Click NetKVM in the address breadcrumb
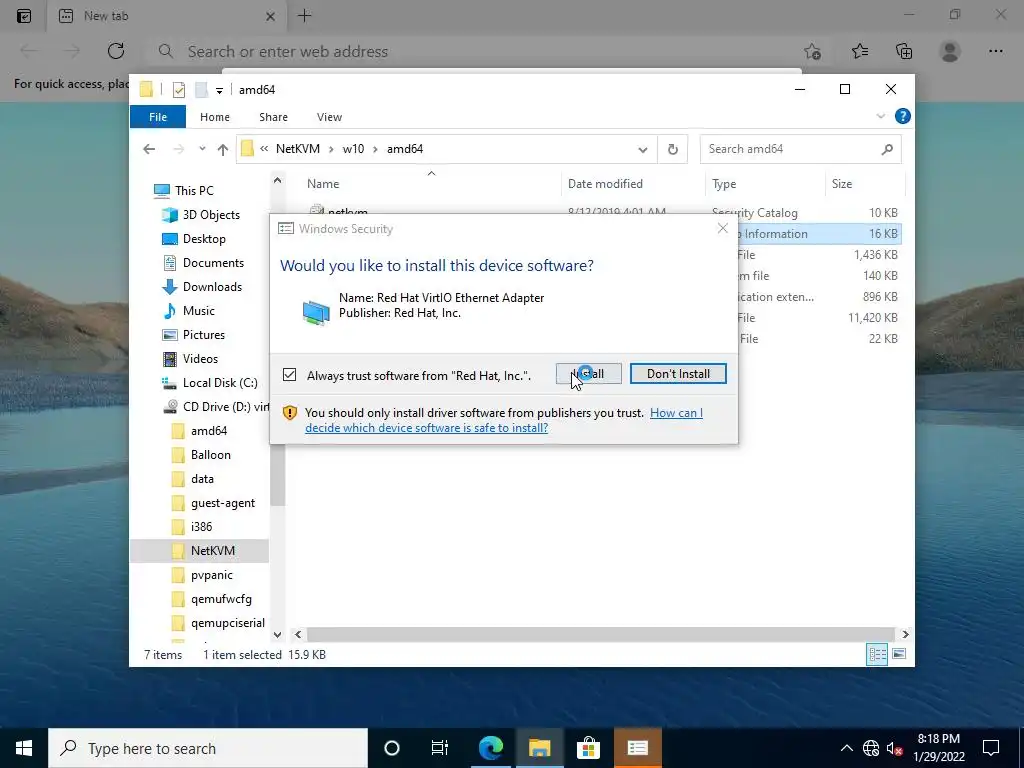 tap(298, 149)
